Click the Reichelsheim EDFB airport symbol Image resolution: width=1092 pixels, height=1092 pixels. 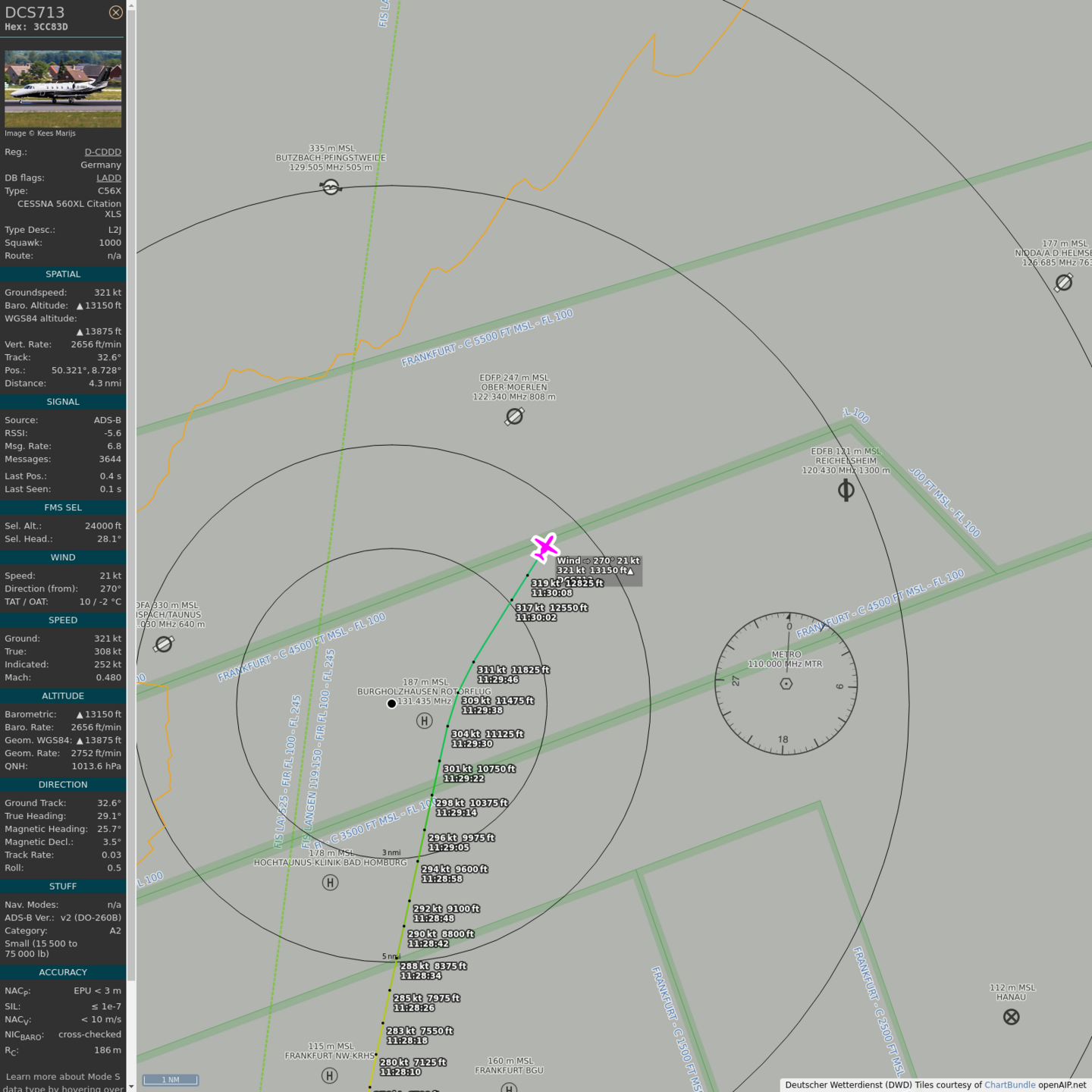(x=846, y=491)
